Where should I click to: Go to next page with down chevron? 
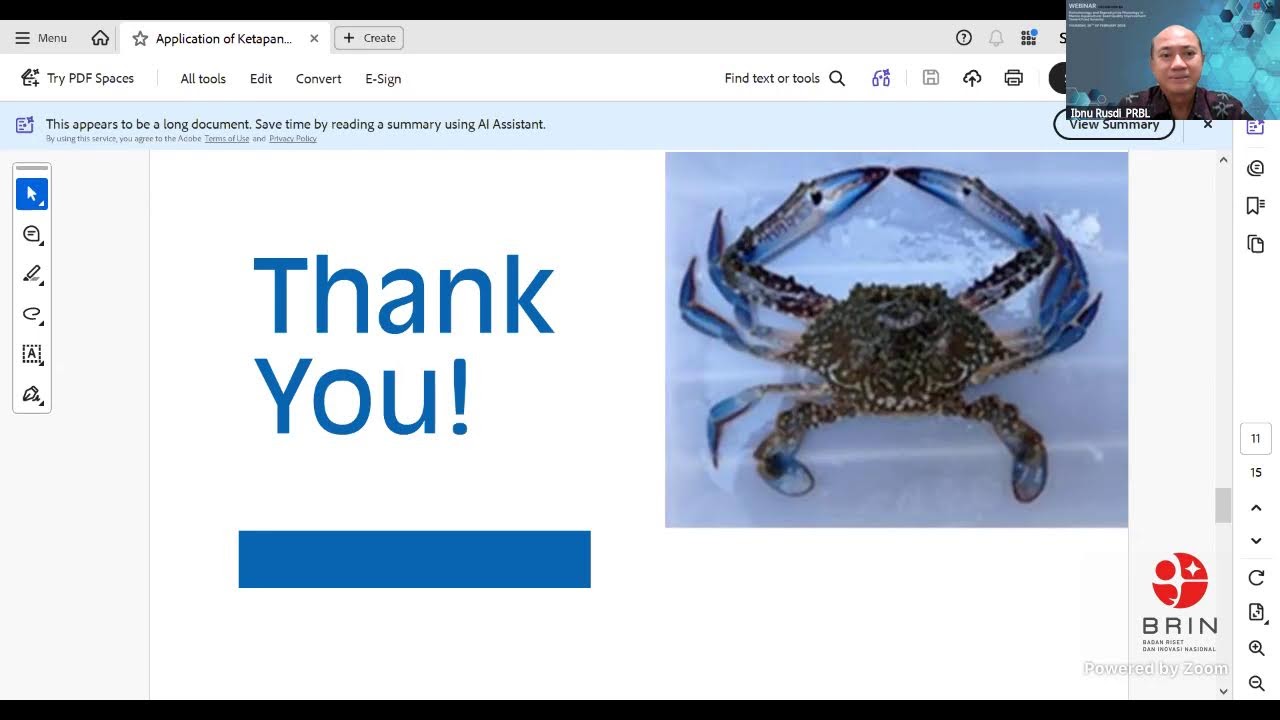pyautogui.click(x=1256, y=541)
